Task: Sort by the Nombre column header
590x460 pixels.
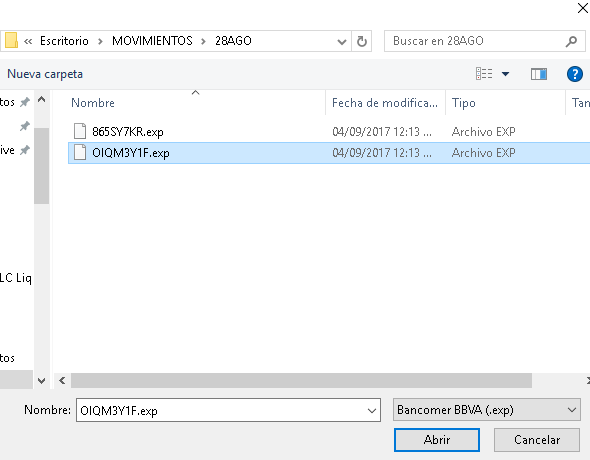Action: (93, 103)
